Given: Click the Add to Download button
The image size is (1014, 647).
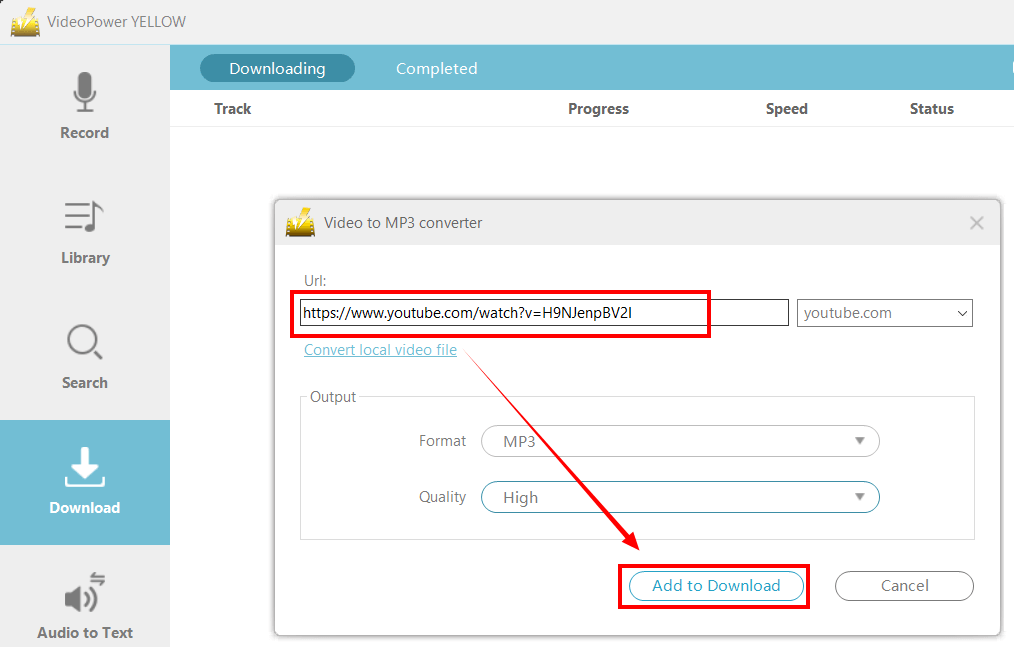Looking at the screenshot, I should 717,586.
